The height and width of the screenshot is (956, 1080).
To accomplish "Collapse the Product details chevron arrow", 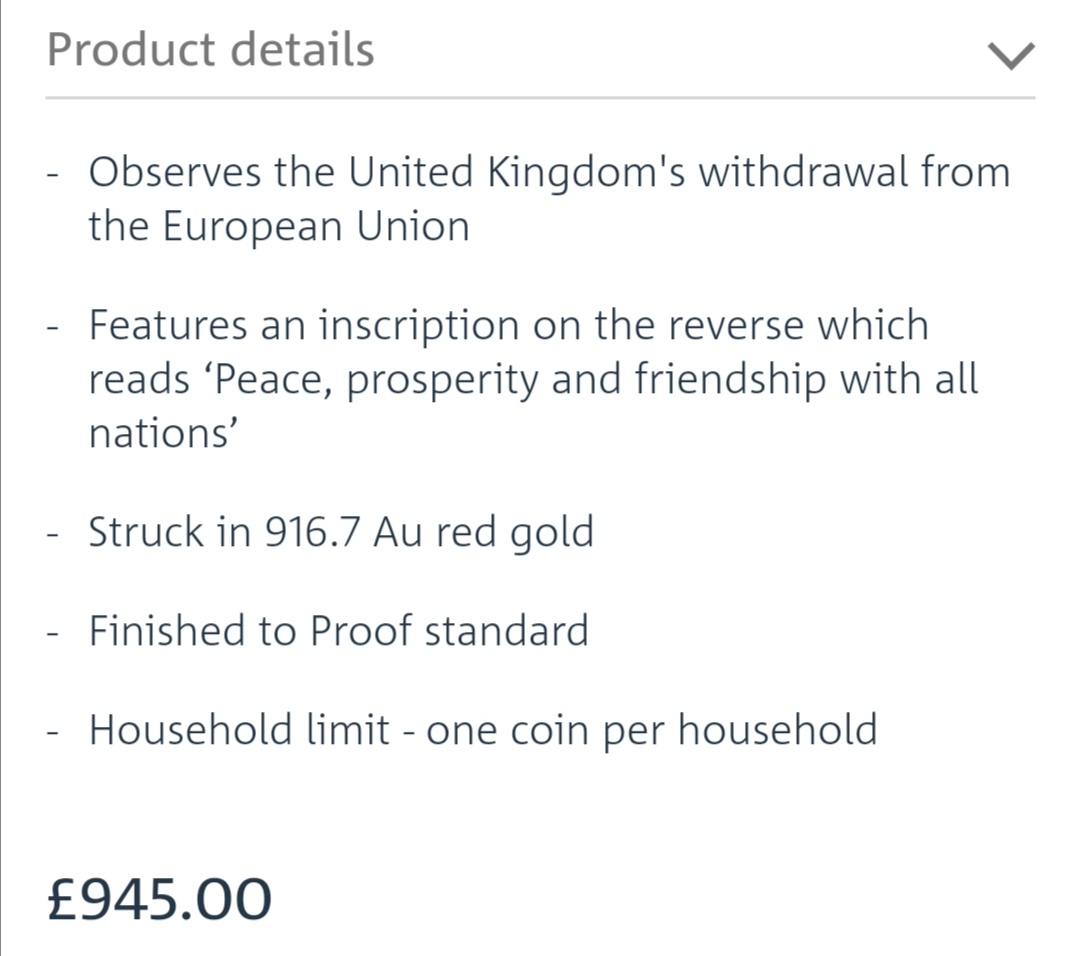I will (x=1010, y=55).
